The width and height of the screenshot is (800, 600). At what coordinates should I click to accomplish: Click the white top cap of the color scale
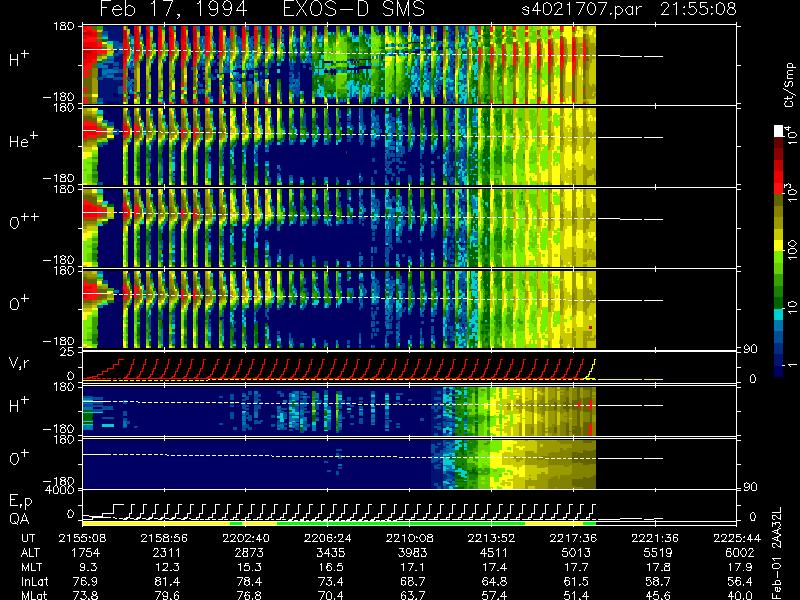point(779,131)
